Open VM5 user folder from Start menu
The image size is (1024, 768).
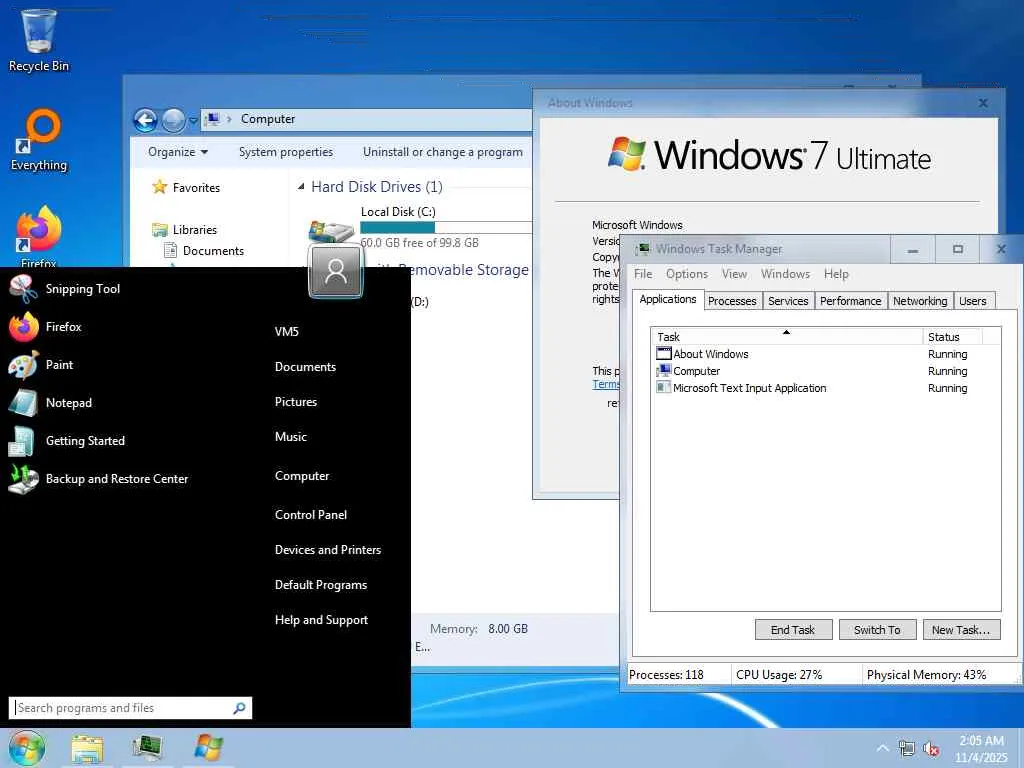click(287, 332)
